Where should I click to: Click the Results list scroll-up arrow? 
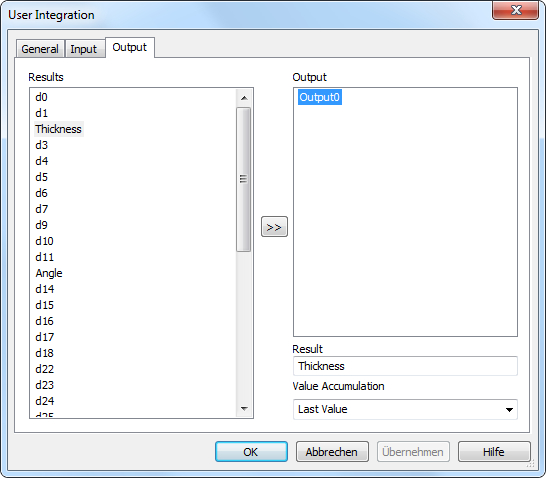(x=244, y=98)
